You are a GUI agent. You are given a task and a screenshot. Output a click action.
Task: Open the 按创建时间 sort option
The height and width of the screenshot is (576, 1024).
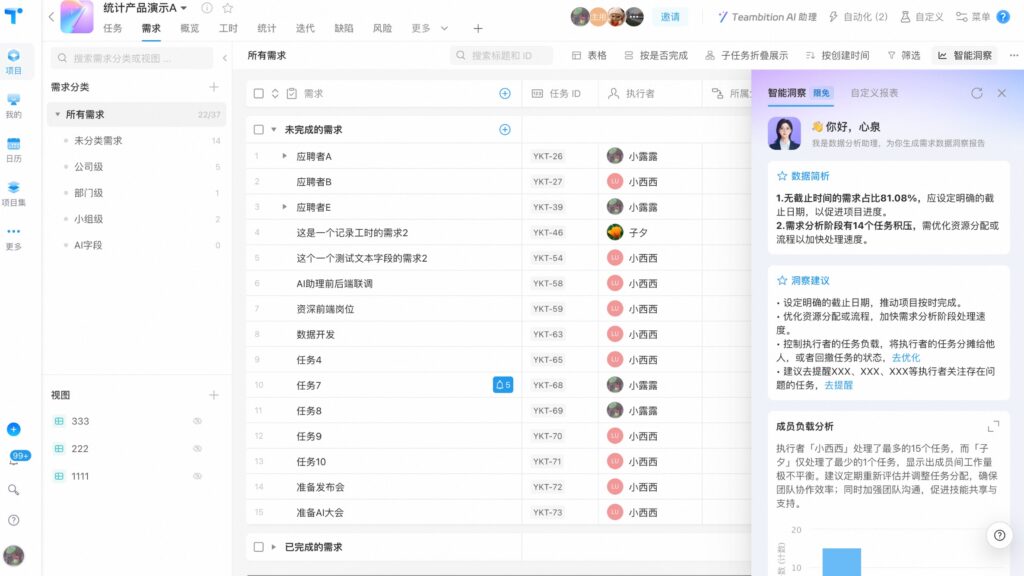(837, 56)
